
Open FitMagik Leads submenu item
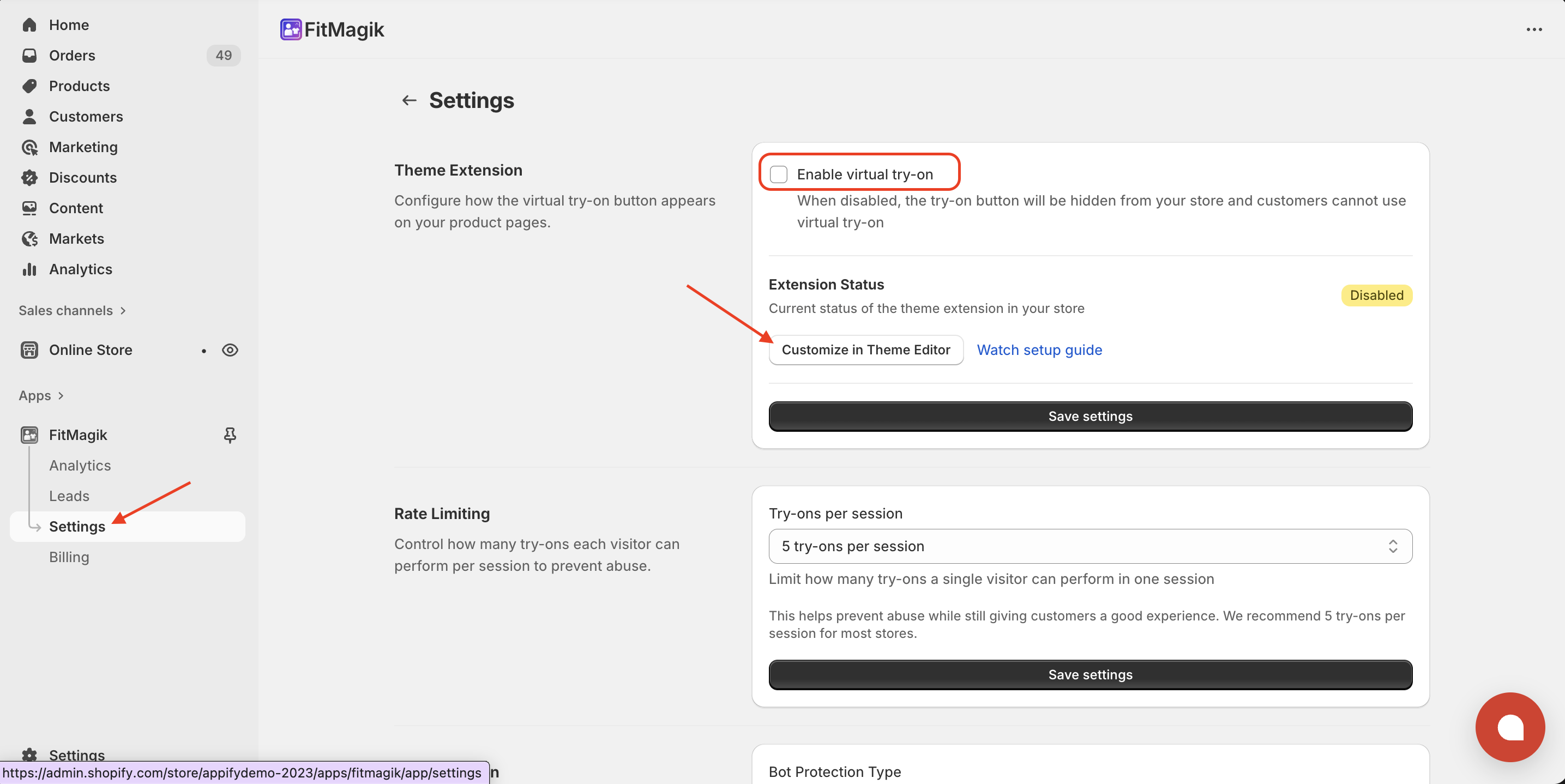click(x=69, y=496)
